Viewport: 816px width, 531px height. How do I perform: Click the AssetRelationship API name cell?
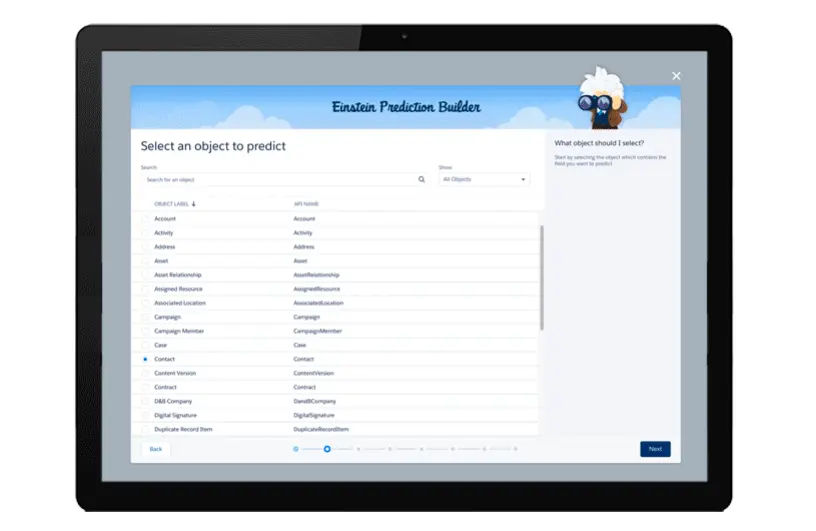click(x=316, y=275)
